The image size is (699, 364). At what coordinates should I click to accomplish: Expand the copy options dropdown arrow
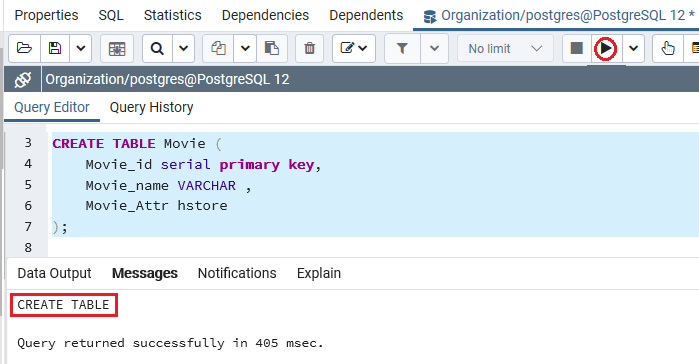coord(245,48)
